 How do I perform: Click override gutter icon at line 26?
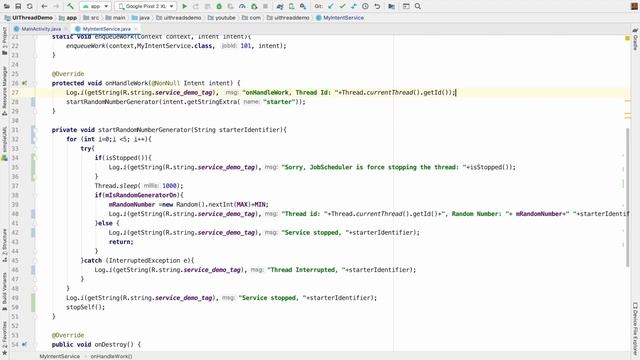pyautogui.click(x=24, y=83)
